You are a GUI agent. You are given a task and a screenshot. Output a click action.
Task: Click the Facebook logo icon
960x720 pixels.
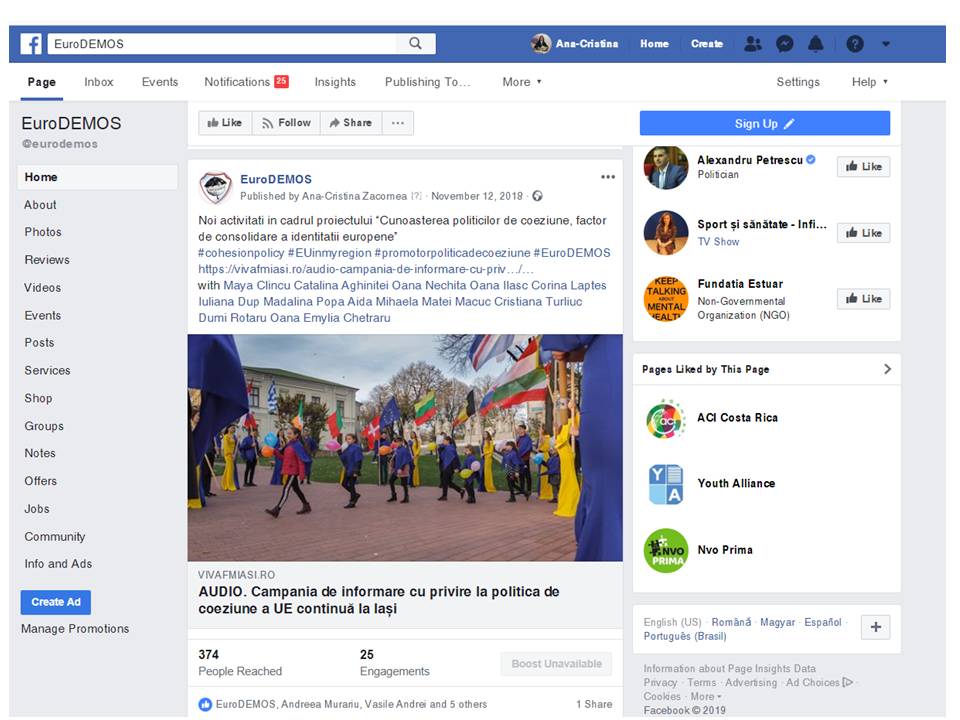31,44
